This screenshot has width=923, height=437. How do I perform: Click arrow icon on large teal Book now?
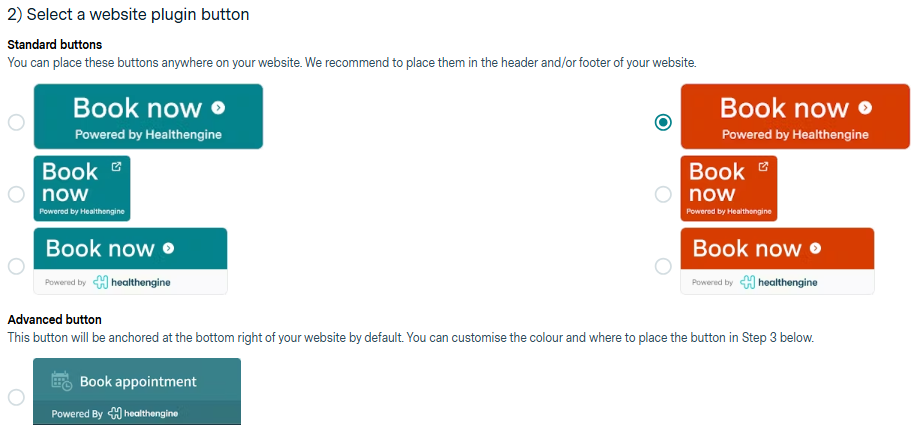218,107
